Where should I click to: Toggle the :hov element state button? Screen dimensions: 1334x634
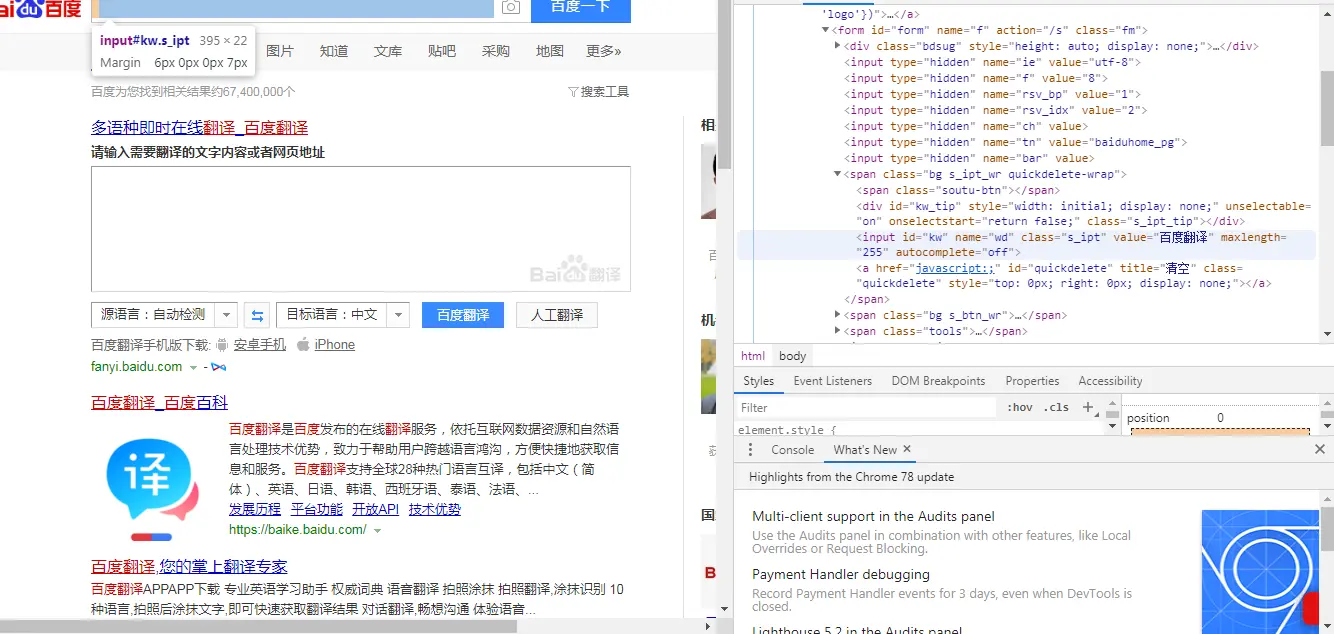pyautogui.click(x=1020, y=408)
